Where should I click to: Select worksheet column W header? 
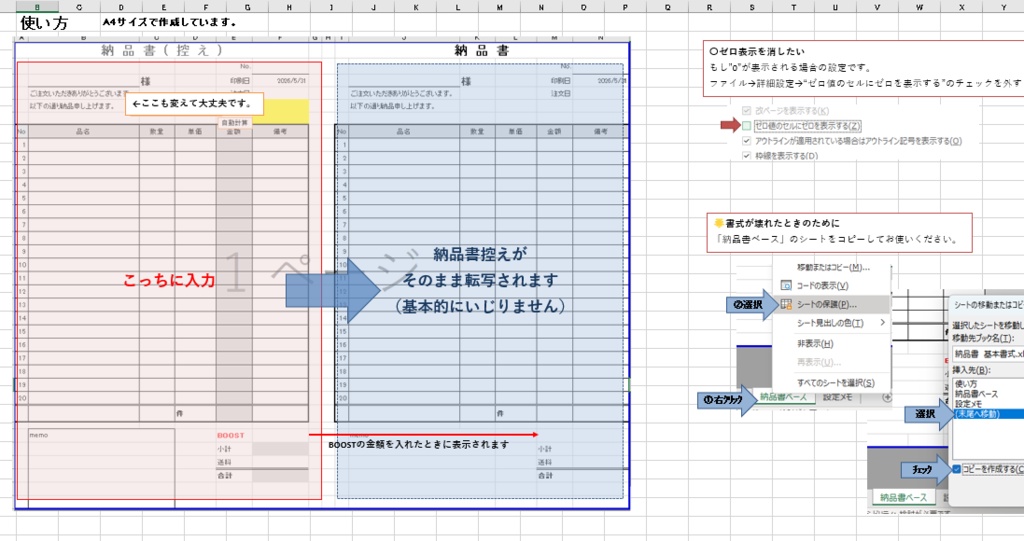[920, 7]
